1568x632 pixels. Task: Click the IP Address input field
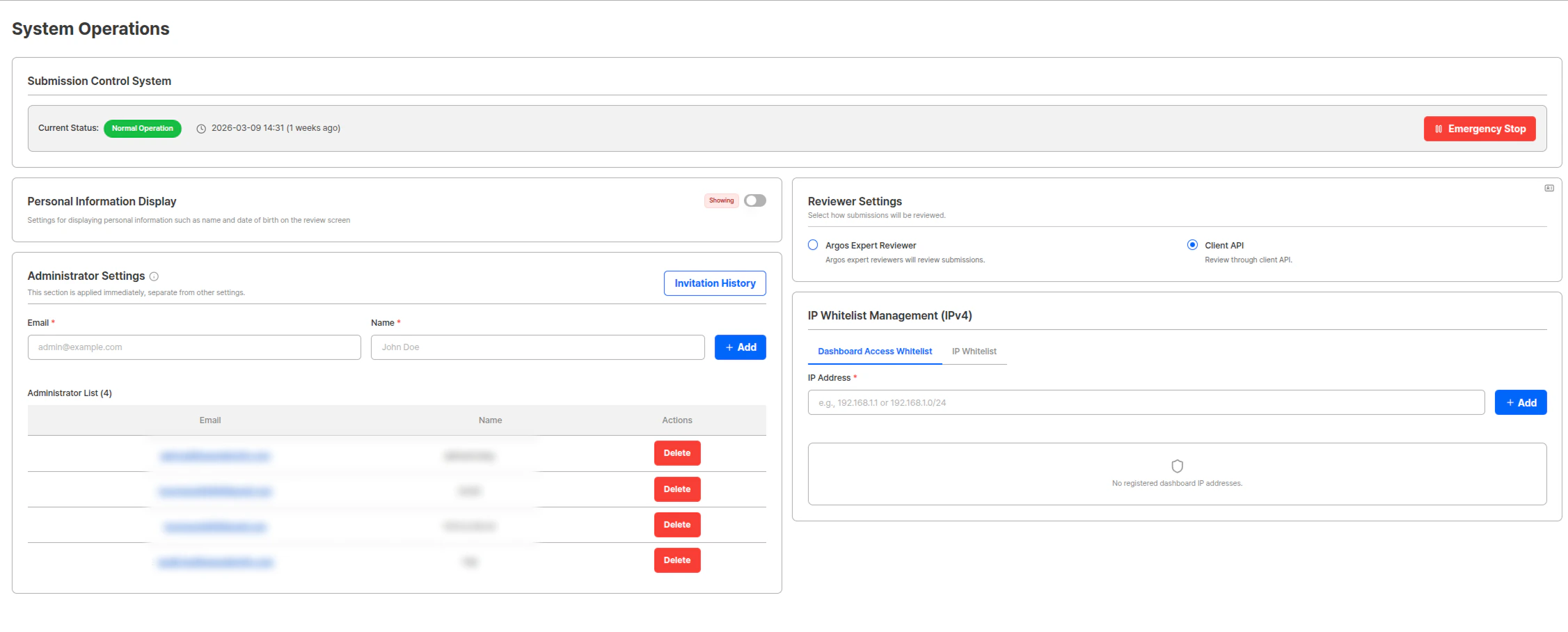click(1145, 402)
